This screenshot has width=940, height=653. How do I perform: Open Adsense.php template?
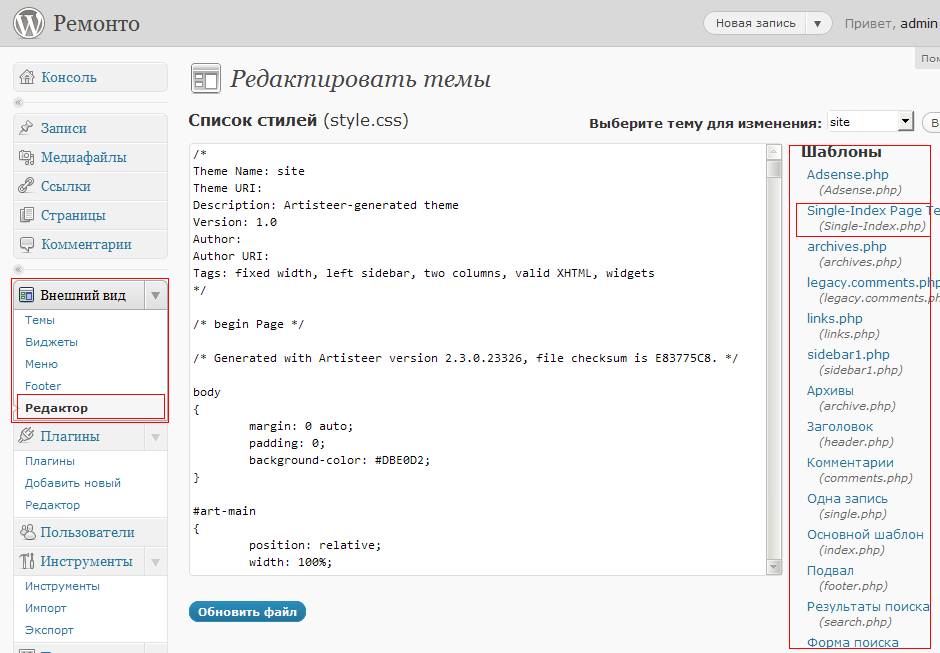point(848,174)
